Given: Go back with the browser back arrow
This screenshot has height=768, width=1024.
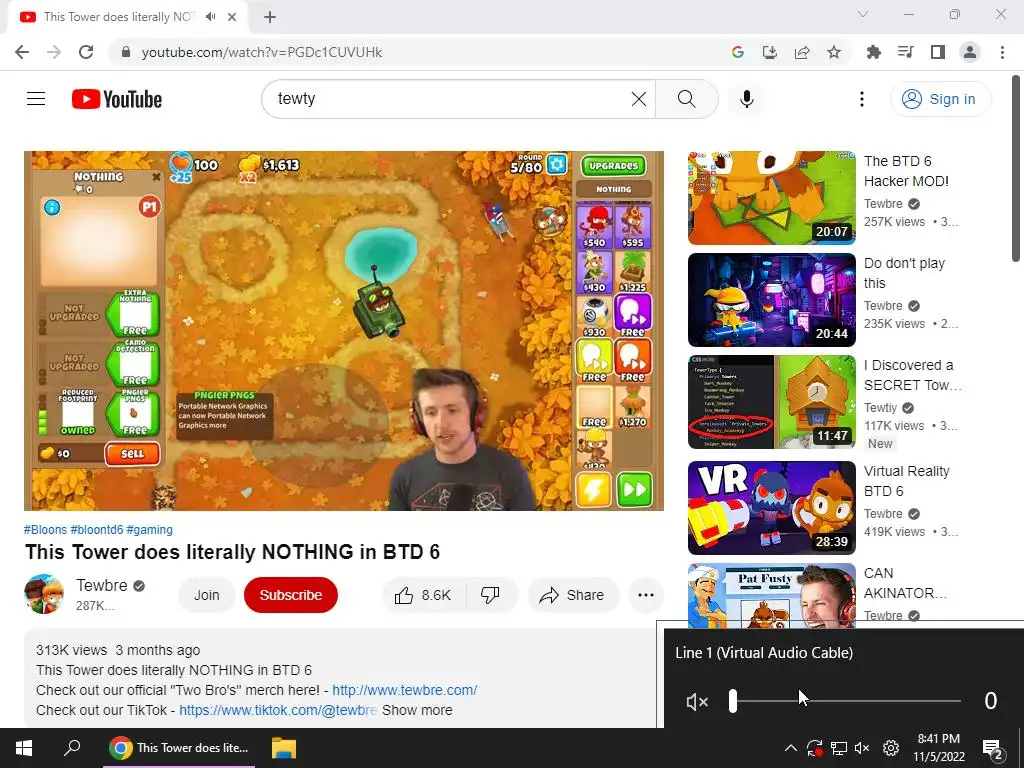Looking at the screenshot, I should pos(22,52).
